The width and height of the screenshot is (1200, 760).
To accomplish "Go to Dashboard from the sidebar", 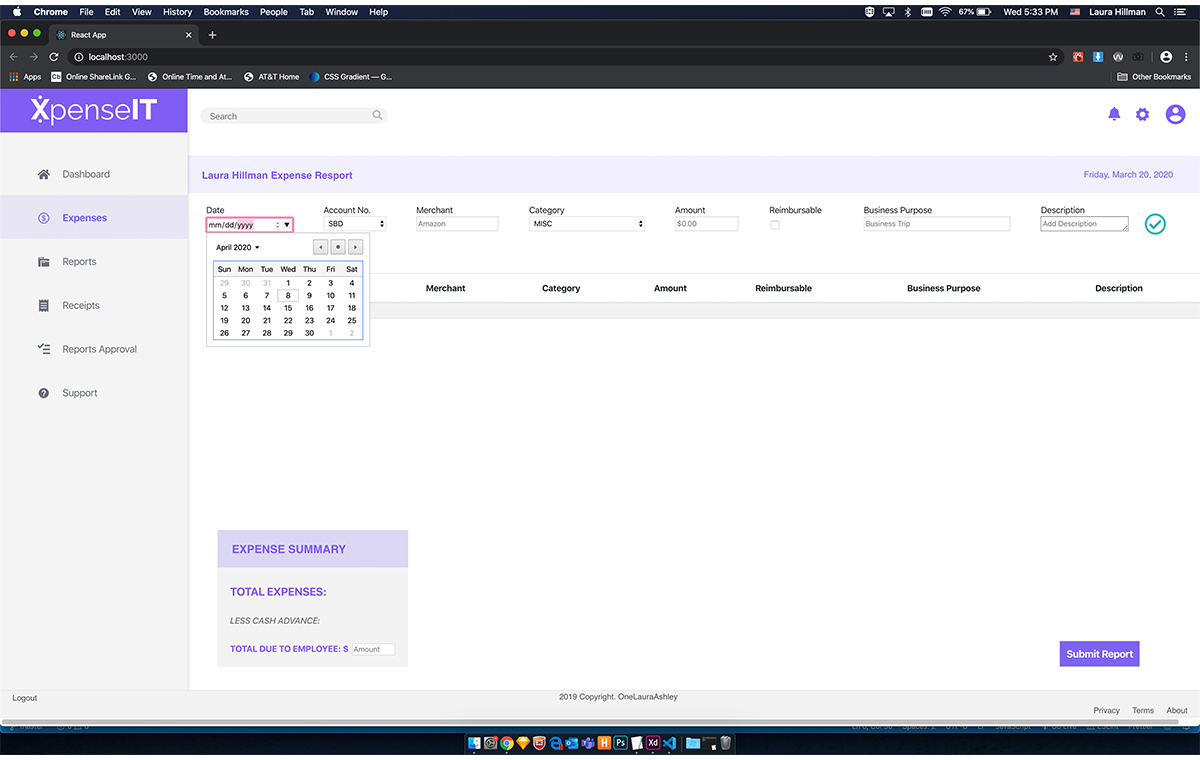I will (86, 174).
